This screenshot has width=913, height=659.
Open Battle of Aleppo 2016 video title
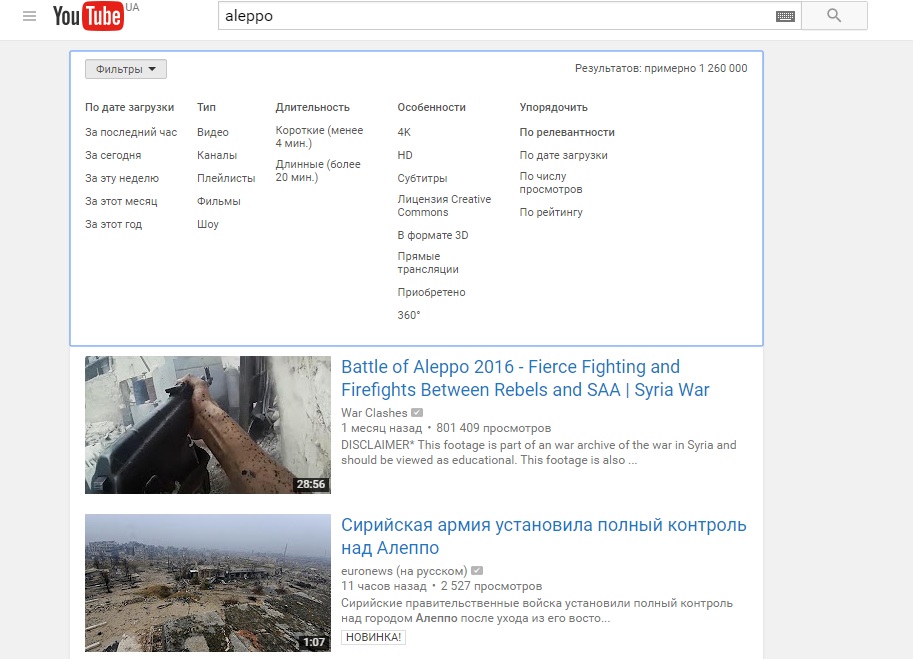(525, 378)
